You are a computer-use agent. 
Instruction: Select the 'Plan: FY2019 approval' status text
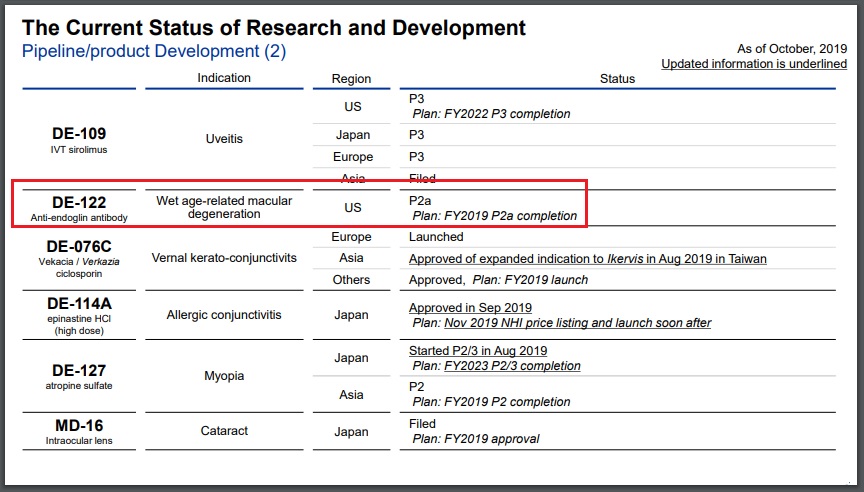[x=476, y=439]
